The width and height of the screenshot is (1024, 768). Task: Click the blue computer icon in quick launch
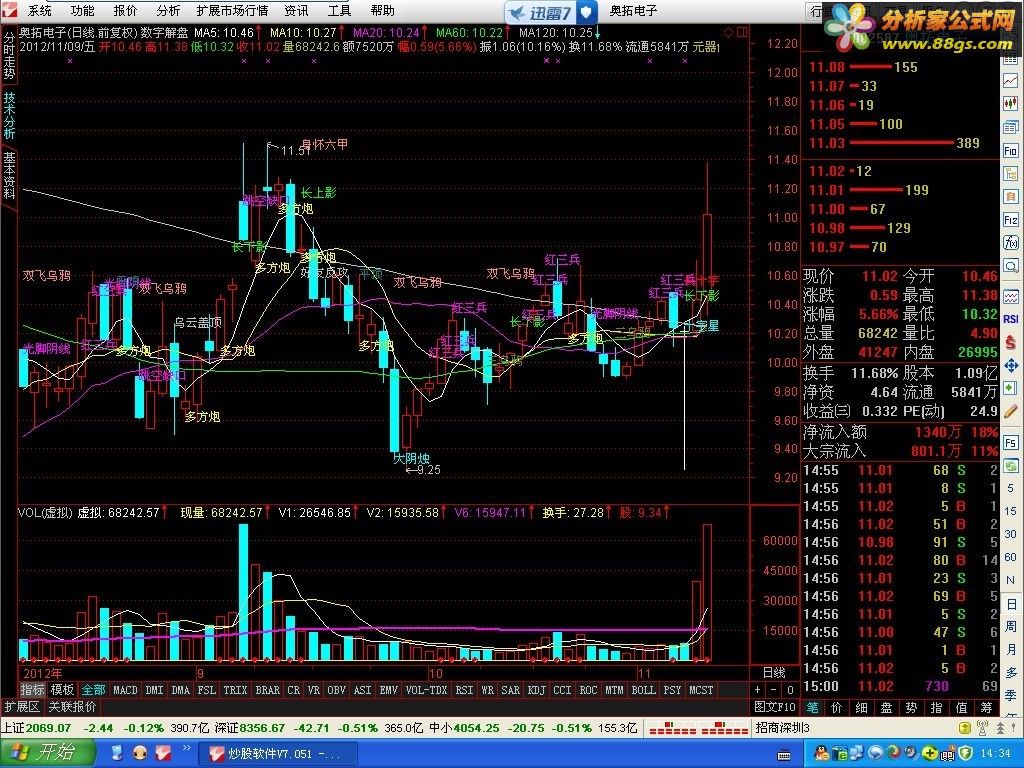(118, 753)
